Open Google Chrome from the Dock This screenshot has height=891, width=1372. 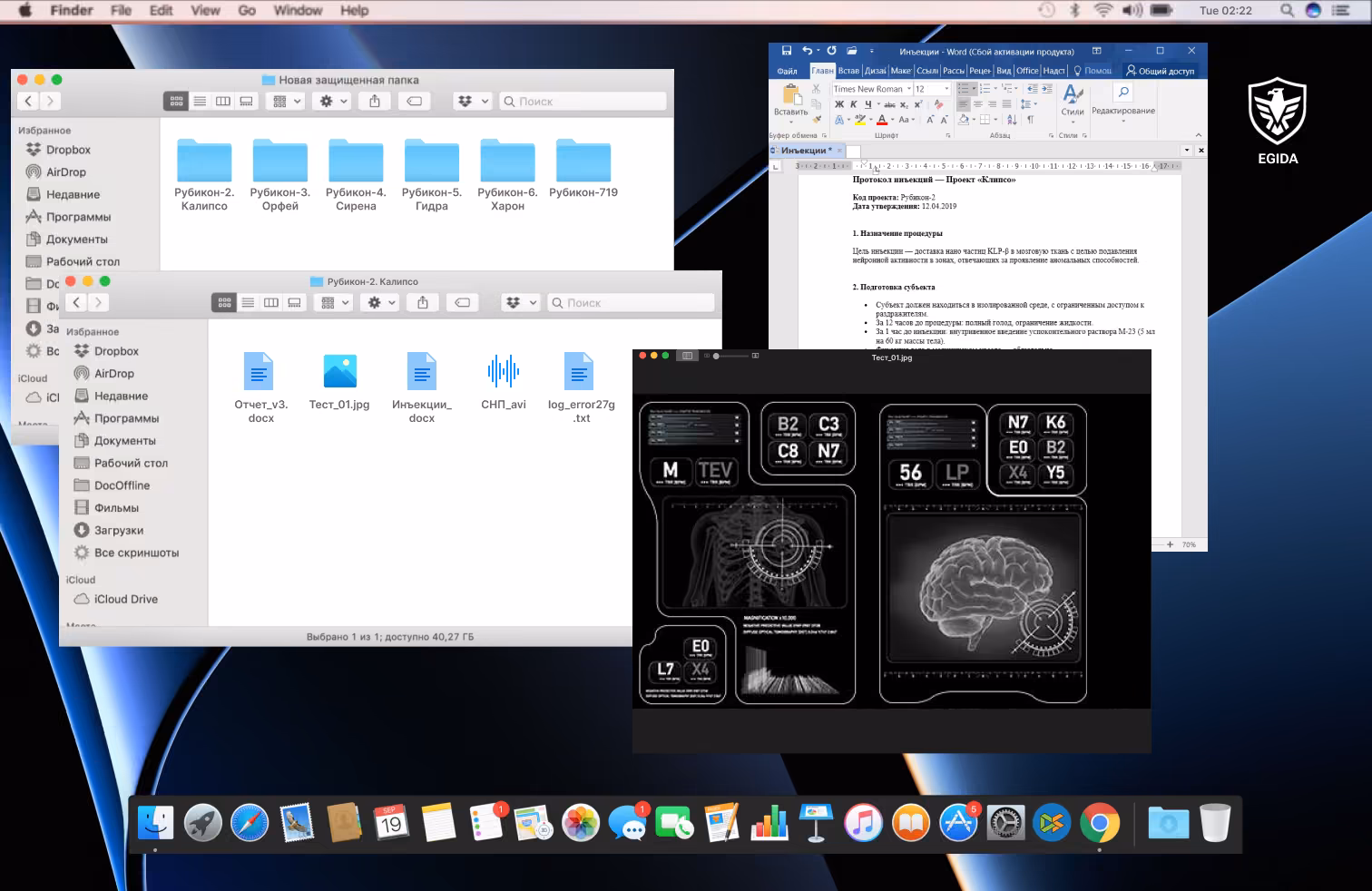(1100, 823)
